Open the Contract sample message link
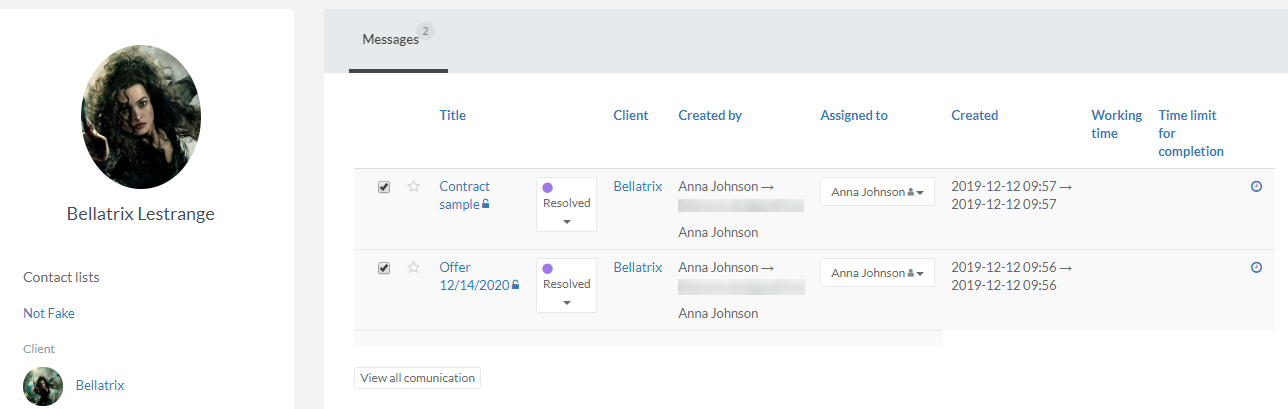The width and height of the screenshot is (1288, 409). 464,194
